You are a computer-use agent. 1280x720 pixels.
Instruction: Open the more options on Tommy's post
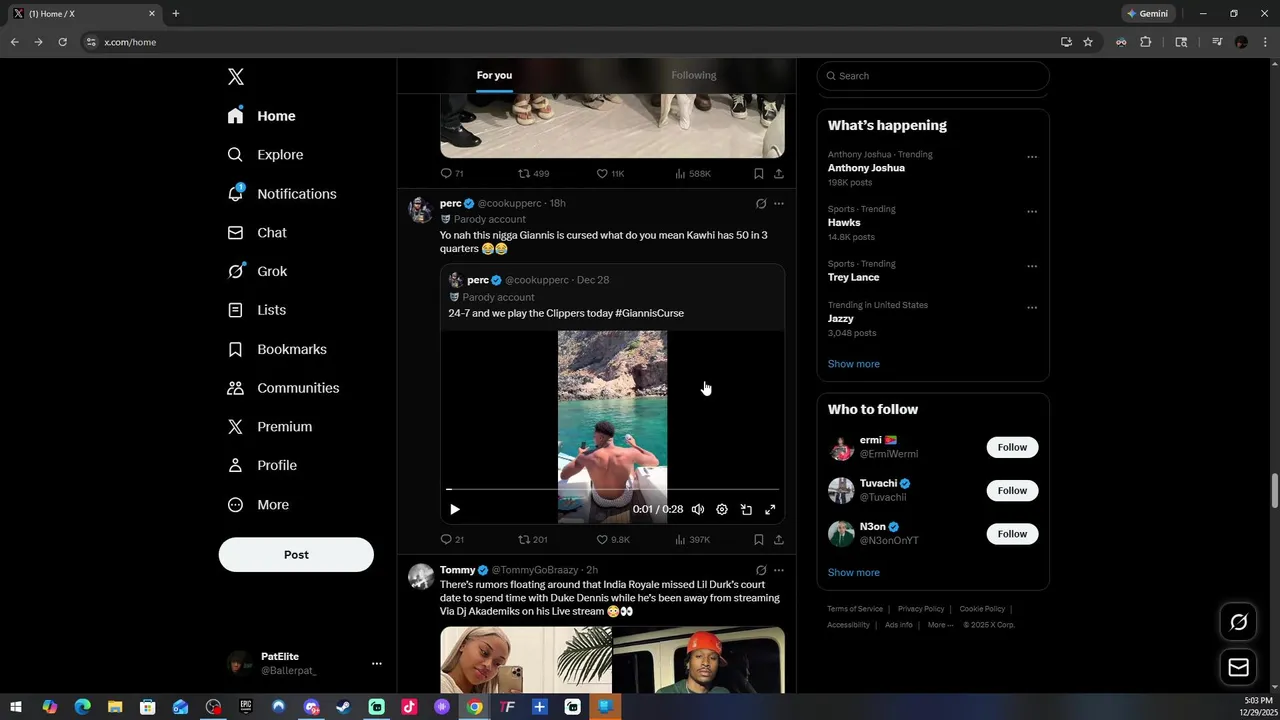pyautogui.click(x=779, y=570)
